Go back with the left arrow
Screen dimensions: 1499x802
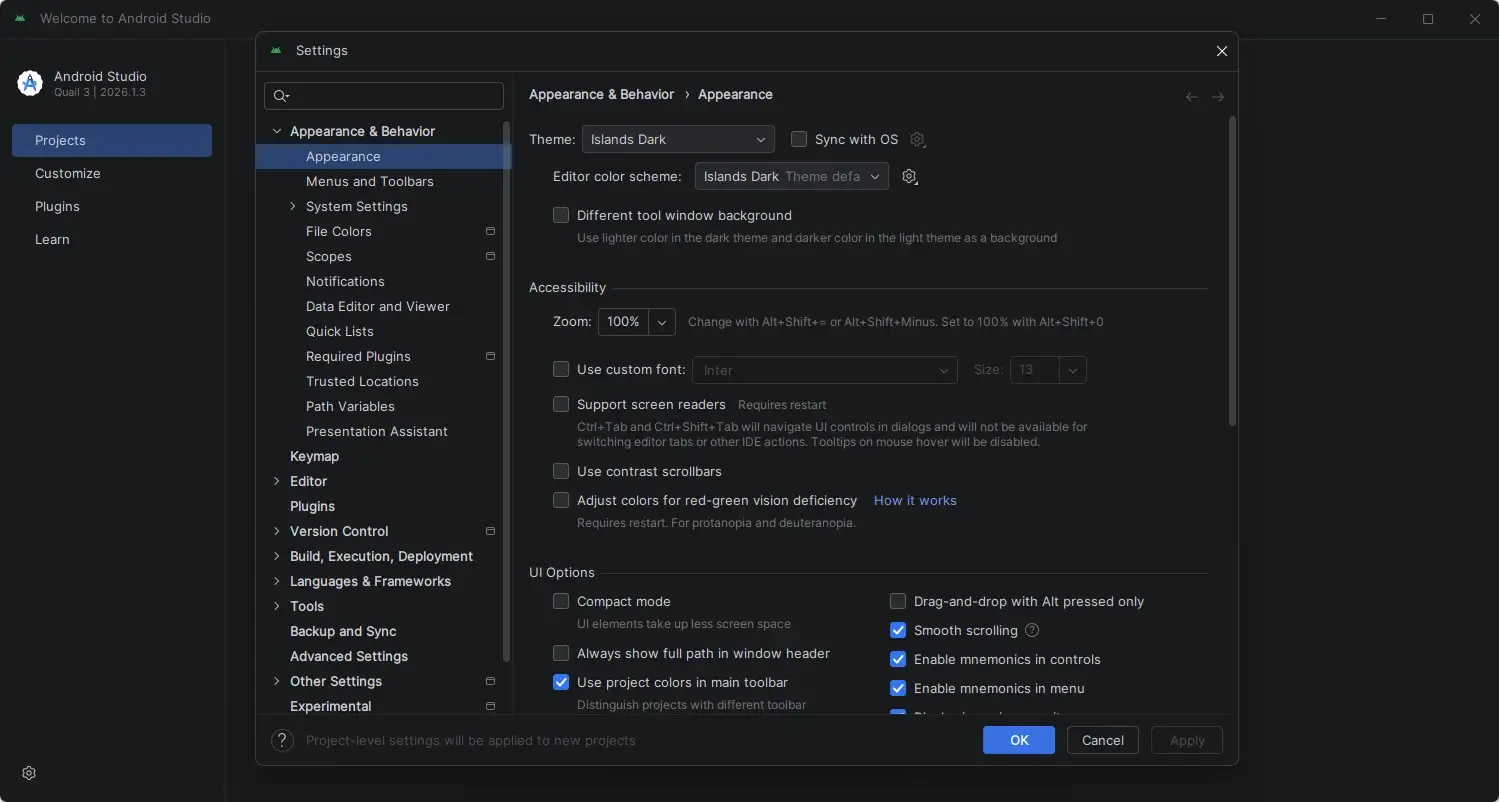coord(1192,97)
